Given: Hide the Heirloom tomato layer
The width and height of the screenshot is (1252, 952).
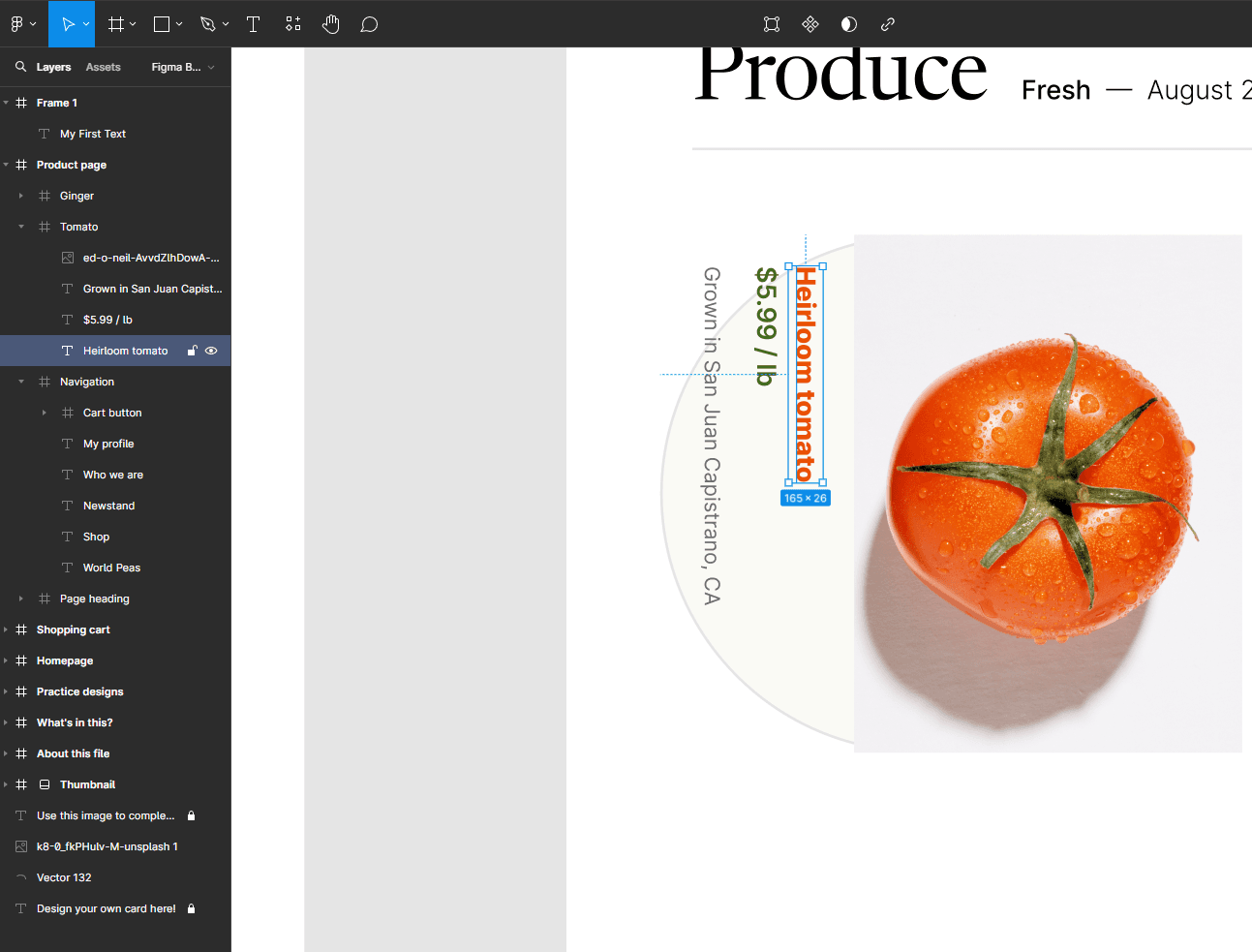Looking at the screenshot, I should pyautogui.click(x=211, y=351).
